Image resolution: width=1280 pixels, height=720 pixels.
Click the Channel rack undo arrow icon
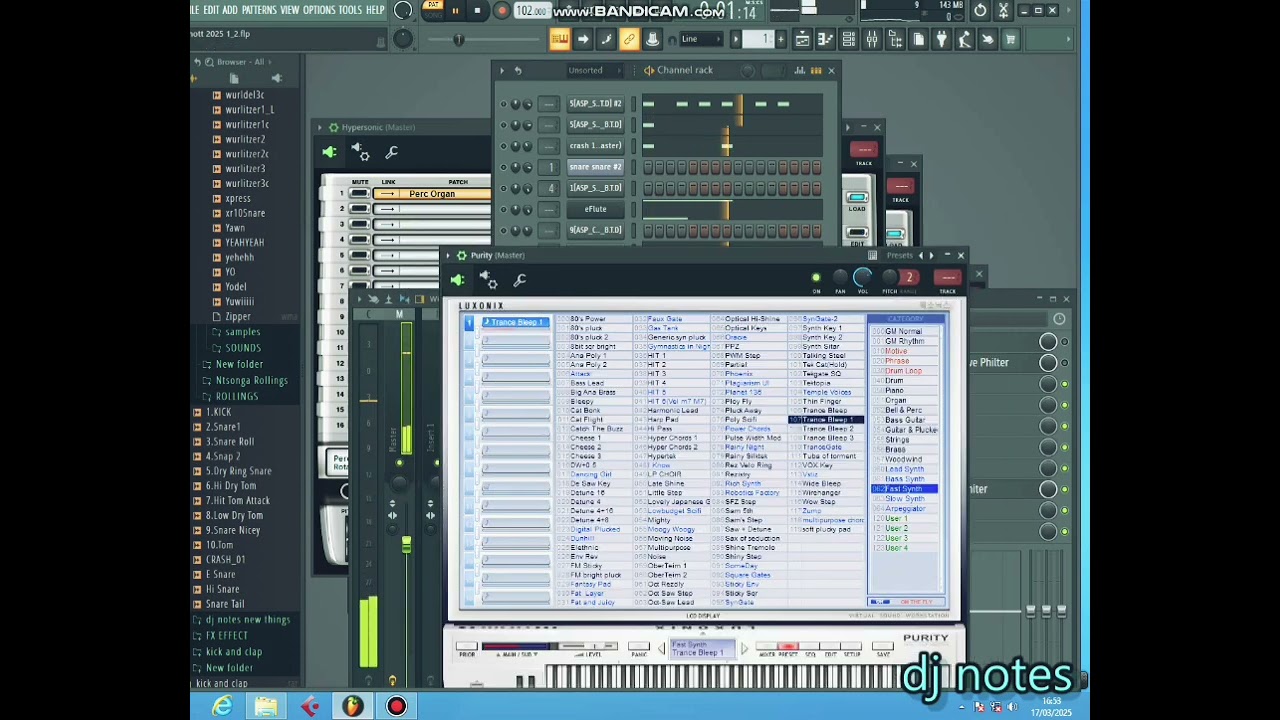pos(518,70)
